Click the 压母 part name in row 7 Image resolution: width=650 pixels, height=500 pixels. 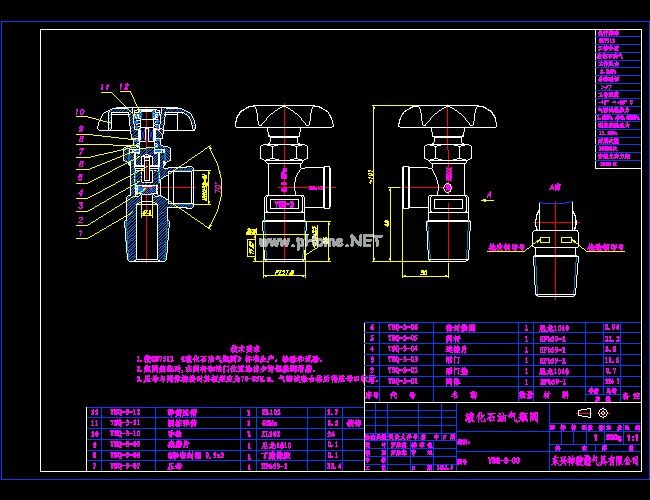(175, 466)
